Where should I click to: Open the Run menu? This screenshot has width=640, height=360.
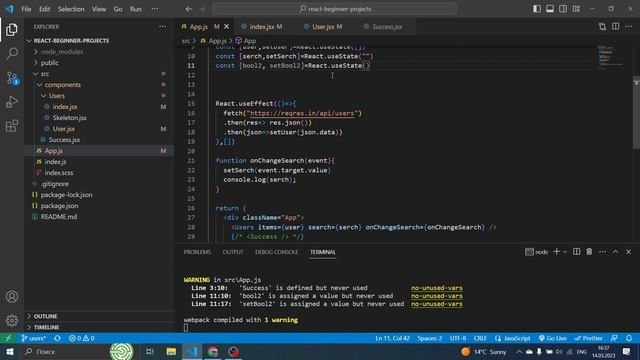(136, 9)
